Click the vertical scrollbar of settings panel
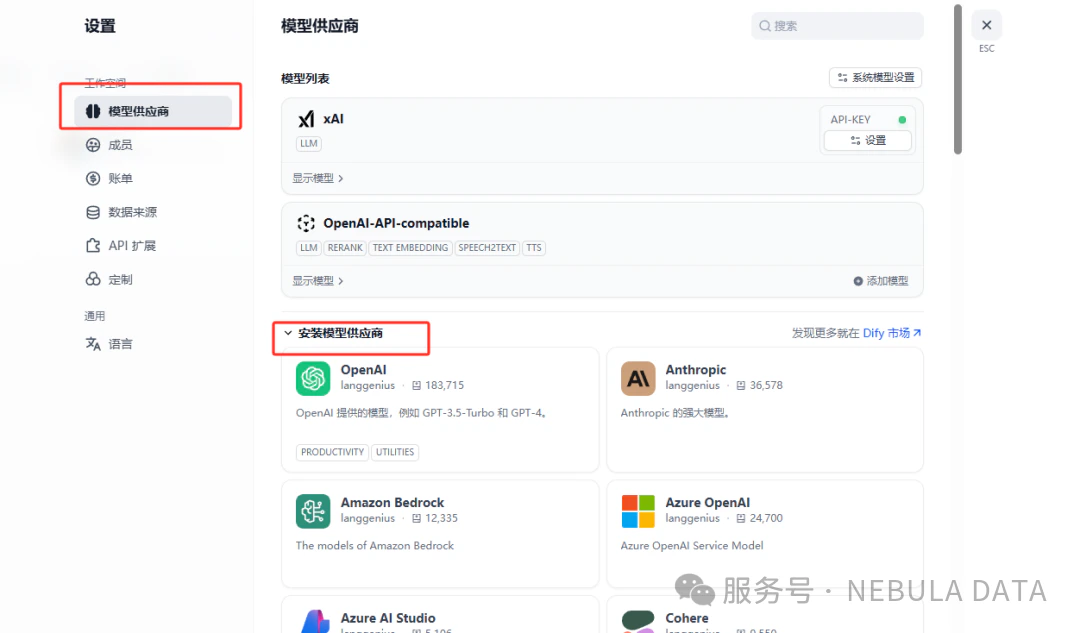The width and height of the screenshot is (1080, 633). point(957,79)
